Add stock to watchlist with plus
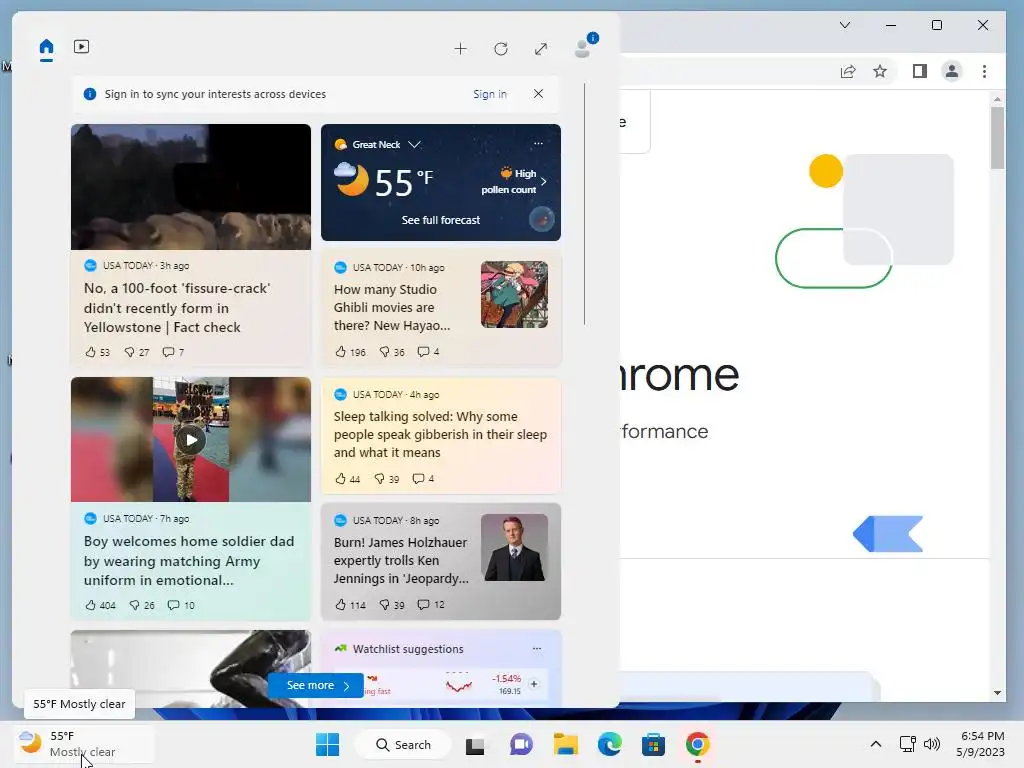The width and height of the screenshot is (1024, 768). [x=534, y=684]
